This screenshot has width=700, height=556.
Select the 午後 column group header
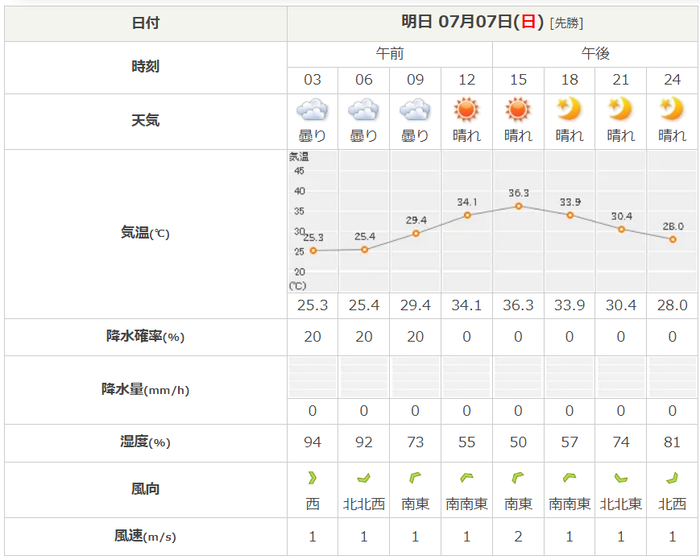(596, 54)
